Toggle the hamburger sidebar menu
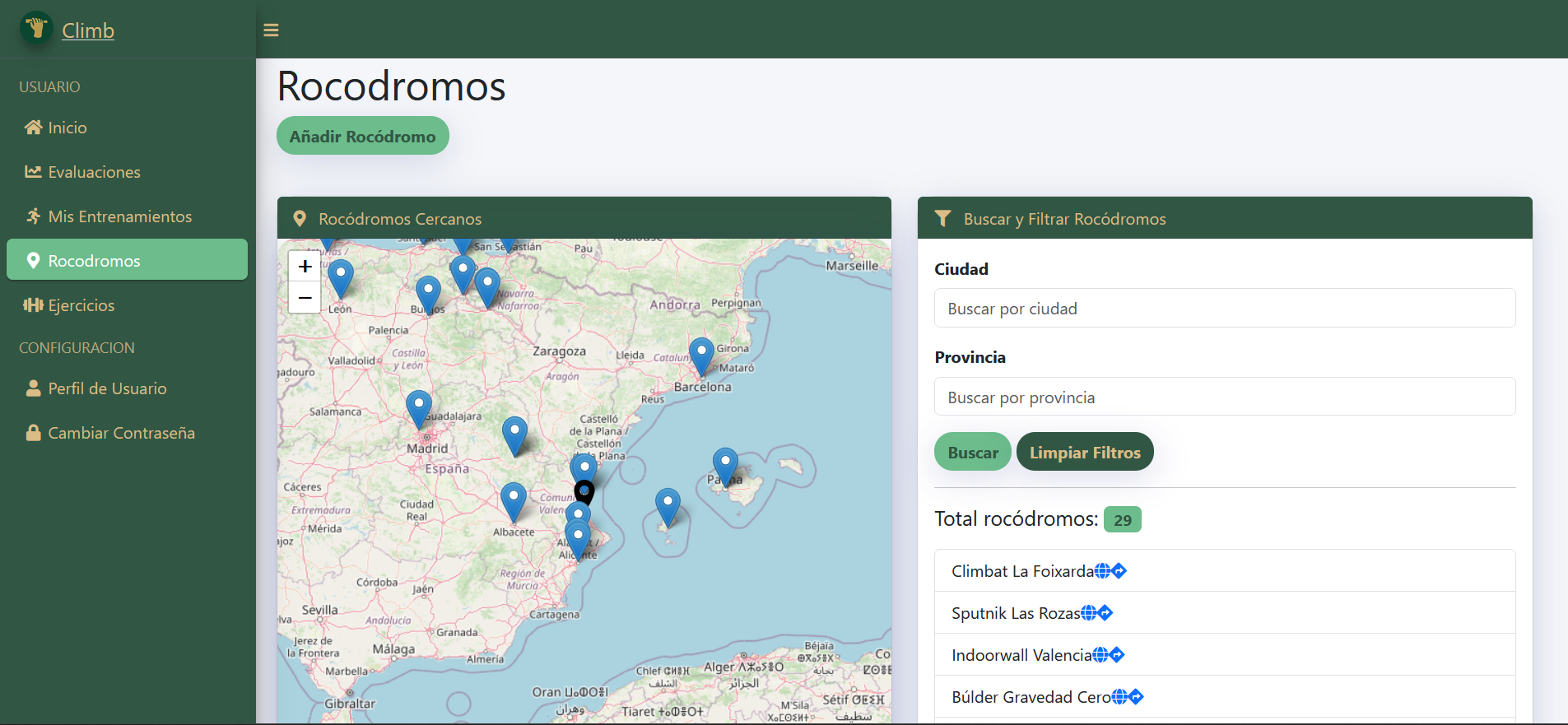This screenshot has height=725, width=1568. tap(271, 30)
